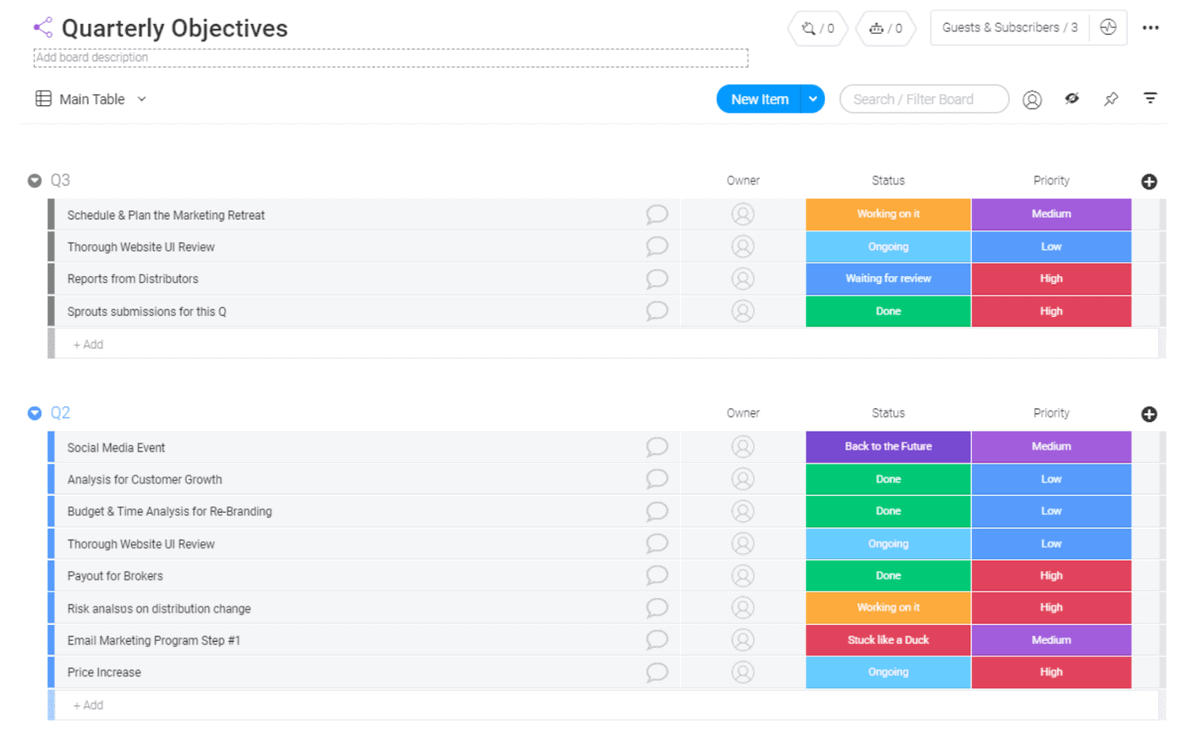Add a column to the Q3 group
This screenshot has width=1200, height=746.
[x=1149, y=181]
